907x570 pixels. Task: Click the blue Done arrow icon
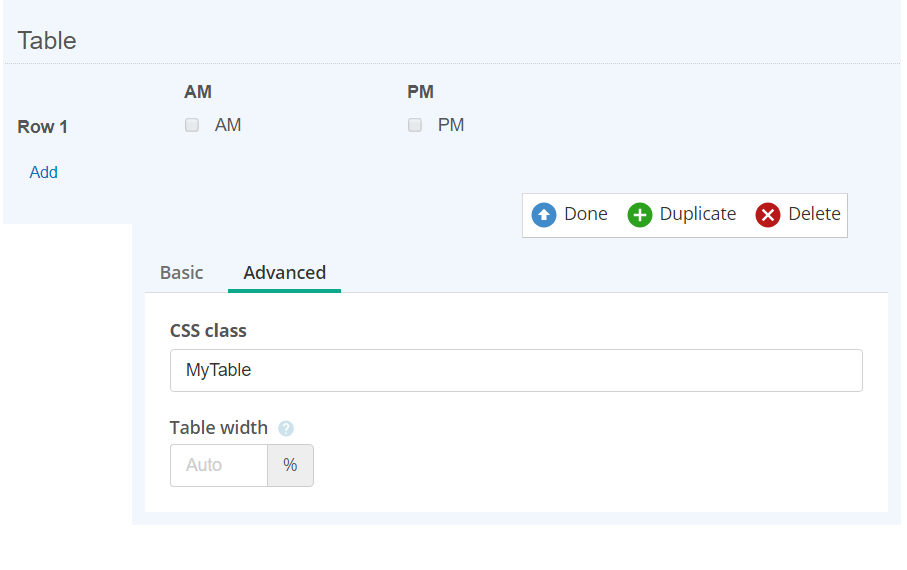pos(544,215)
